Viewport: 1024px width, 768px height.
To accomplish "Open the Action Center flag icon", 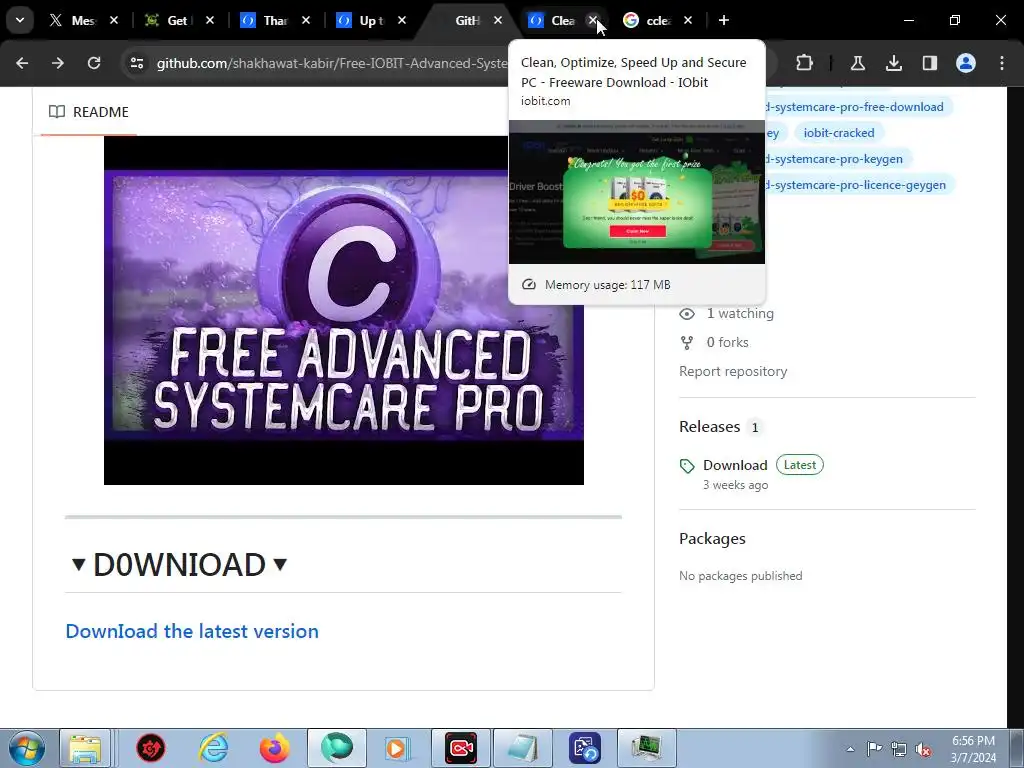I will click(874, 749).
